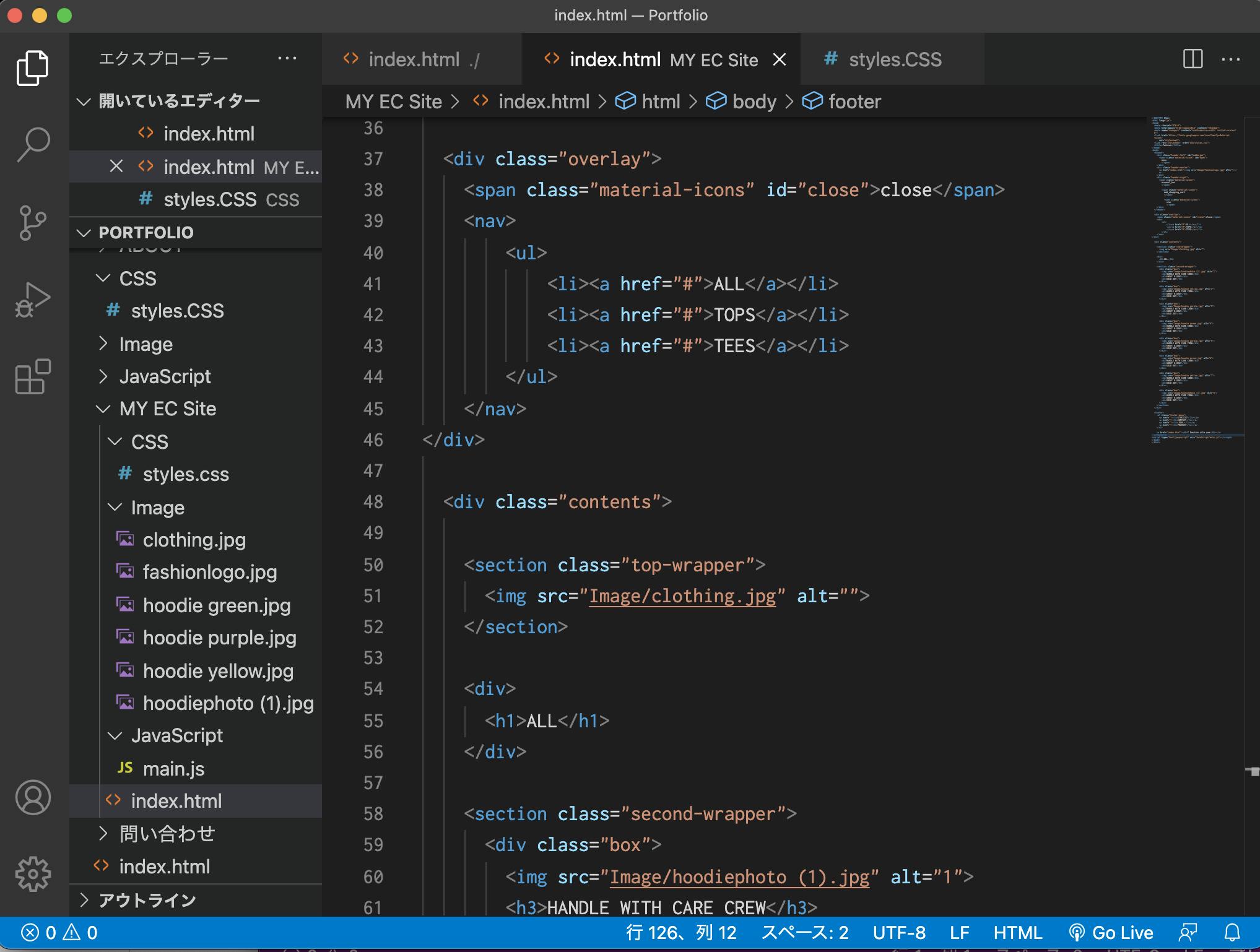Open the Search view in activity bar
1260x952 pixels.
(33, 144)
